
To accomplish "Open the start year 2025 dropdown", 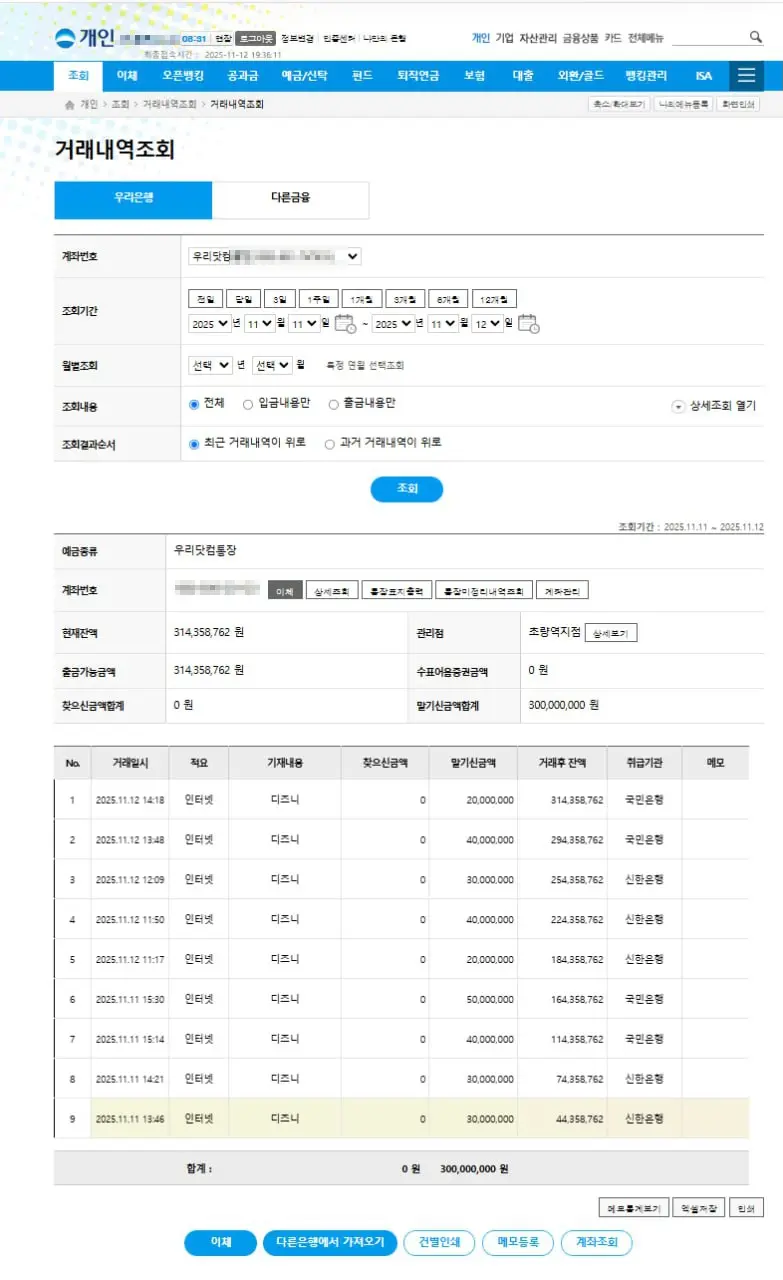I will click(x=209, y=323).
